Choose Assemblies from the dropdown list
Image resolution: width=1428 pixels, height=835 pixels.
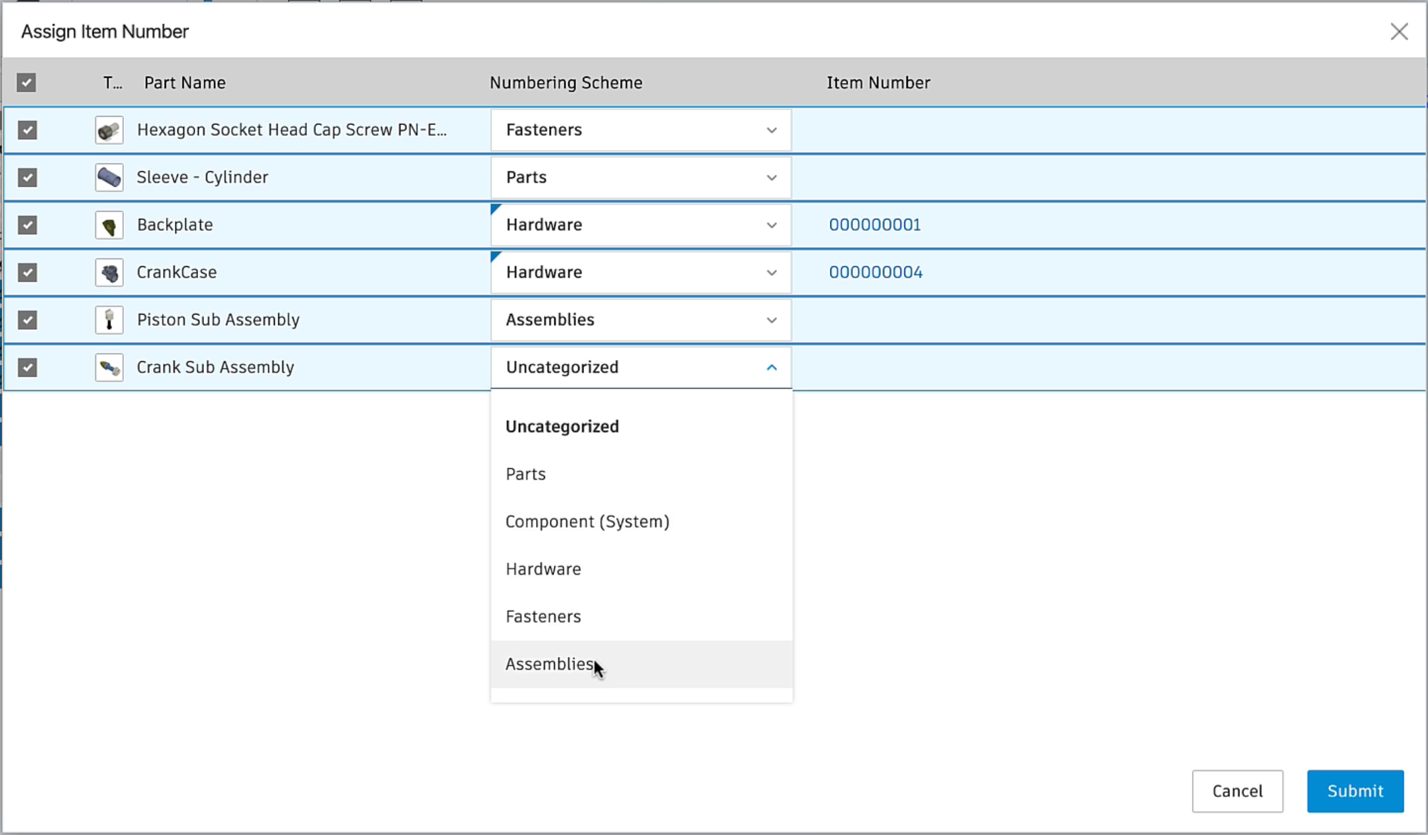click(549, 664)
